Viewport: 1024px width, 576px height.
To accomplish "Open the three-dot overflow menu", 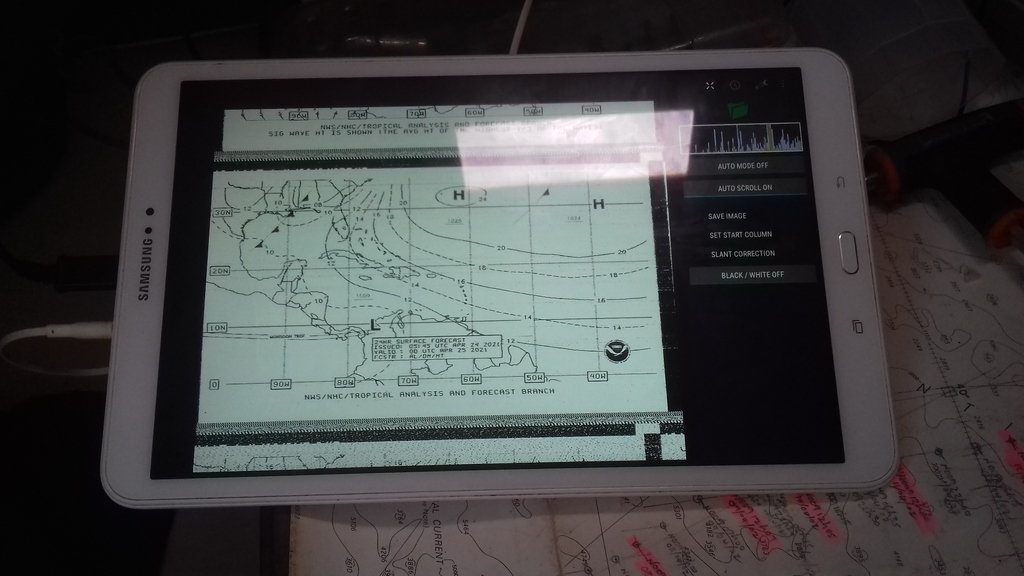I will tap(782, 84).
